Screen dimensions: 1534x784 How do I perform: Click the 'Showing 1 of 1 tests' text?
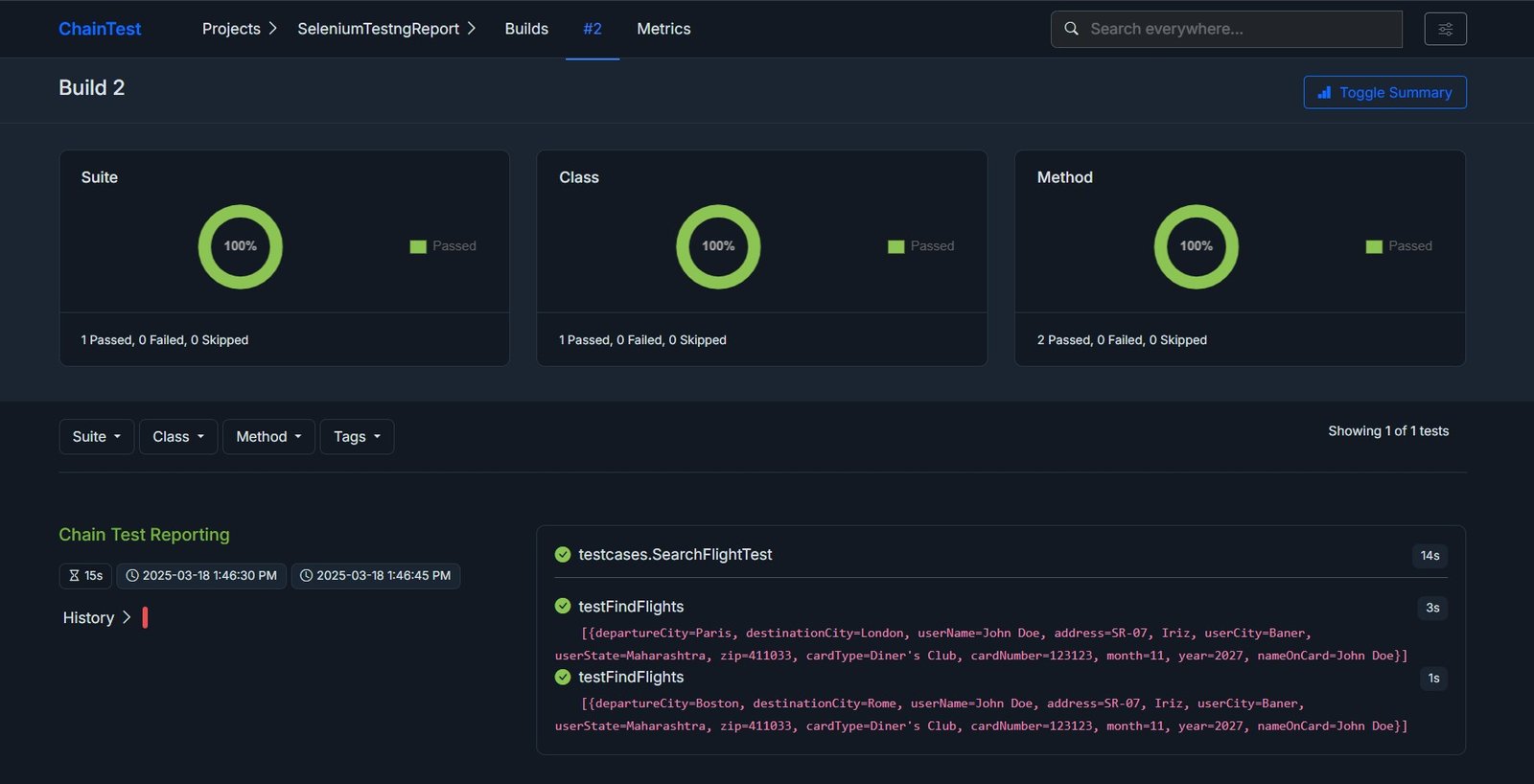click(1388, 430)
